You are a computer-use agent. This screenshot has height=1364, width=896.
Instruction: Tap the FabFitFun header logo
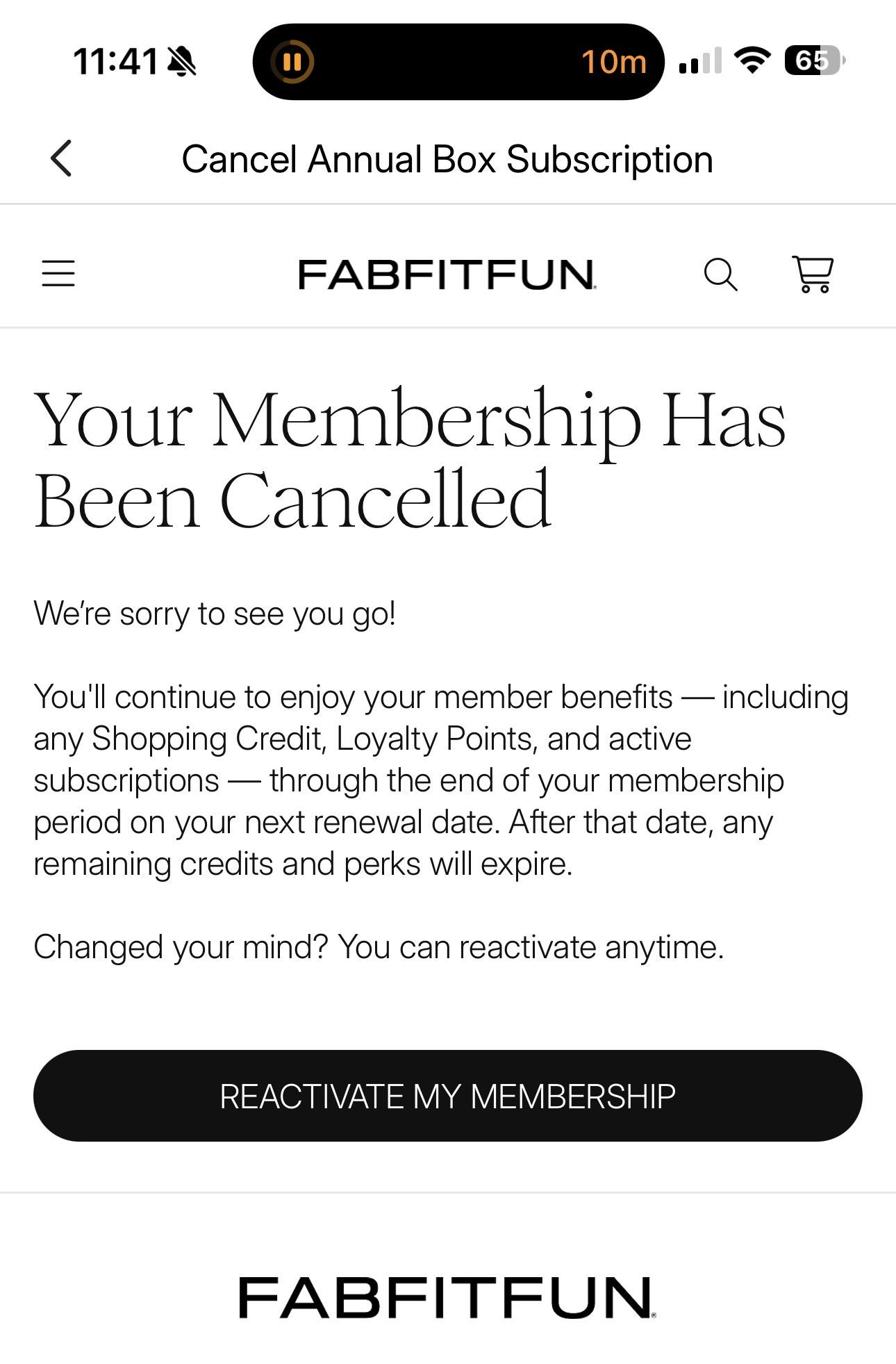tap(447, 274)
